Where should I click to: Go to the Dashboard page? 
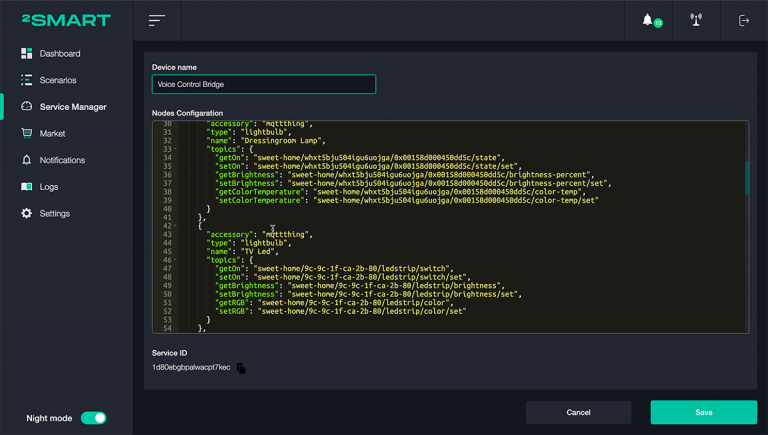click(x=59, y=53)
